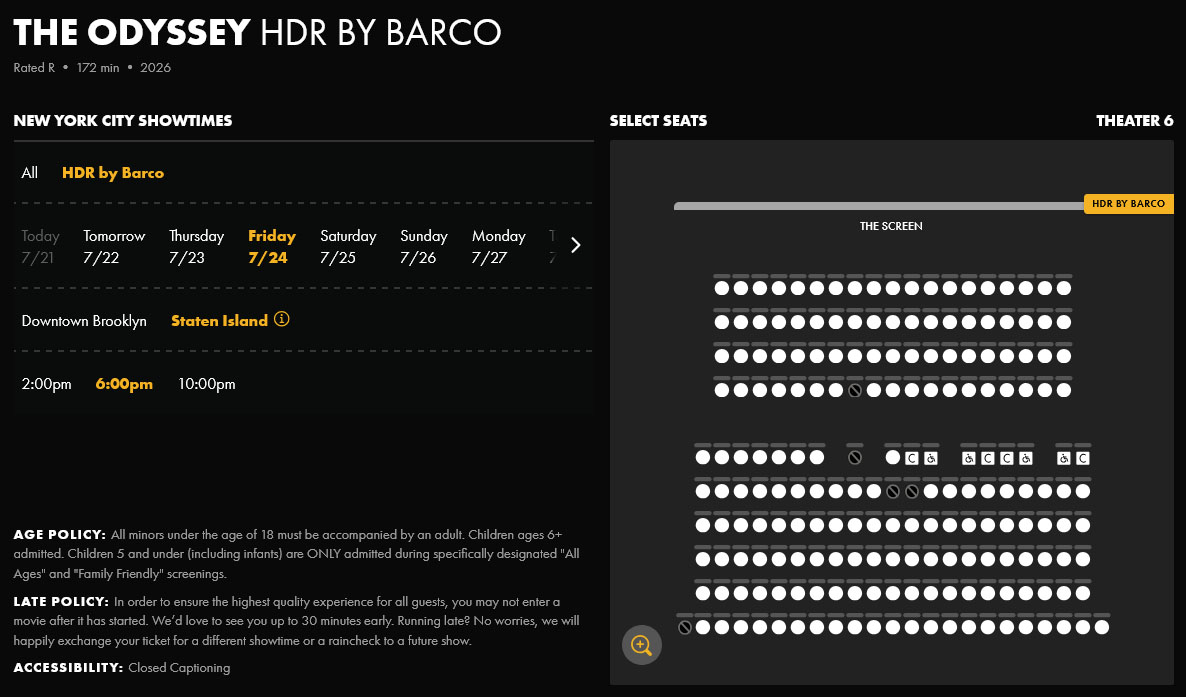The height and width of the screenshot is (697, 1186).
Task: Pick the rightmost seat in the first row
Action: [1063, 288]
